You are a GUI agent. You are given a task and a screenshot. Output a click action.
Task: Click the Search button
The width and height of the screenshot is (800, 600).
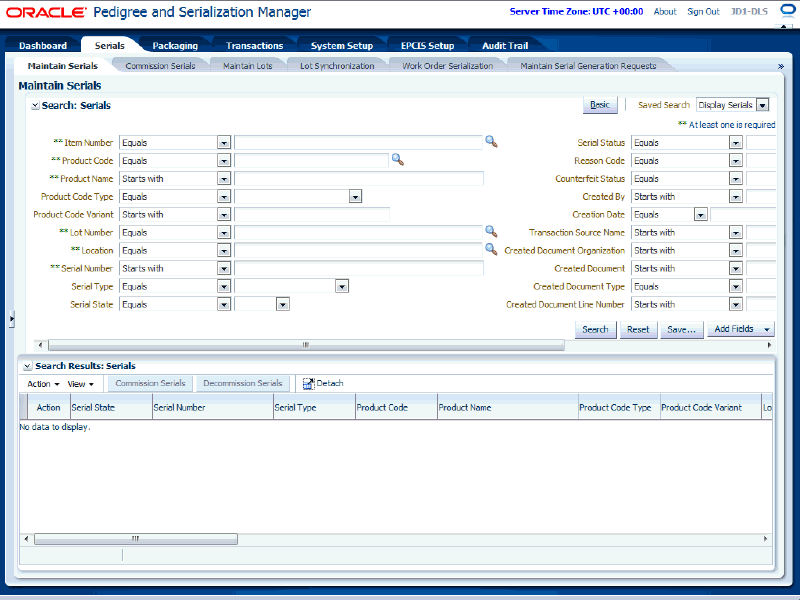595,330
